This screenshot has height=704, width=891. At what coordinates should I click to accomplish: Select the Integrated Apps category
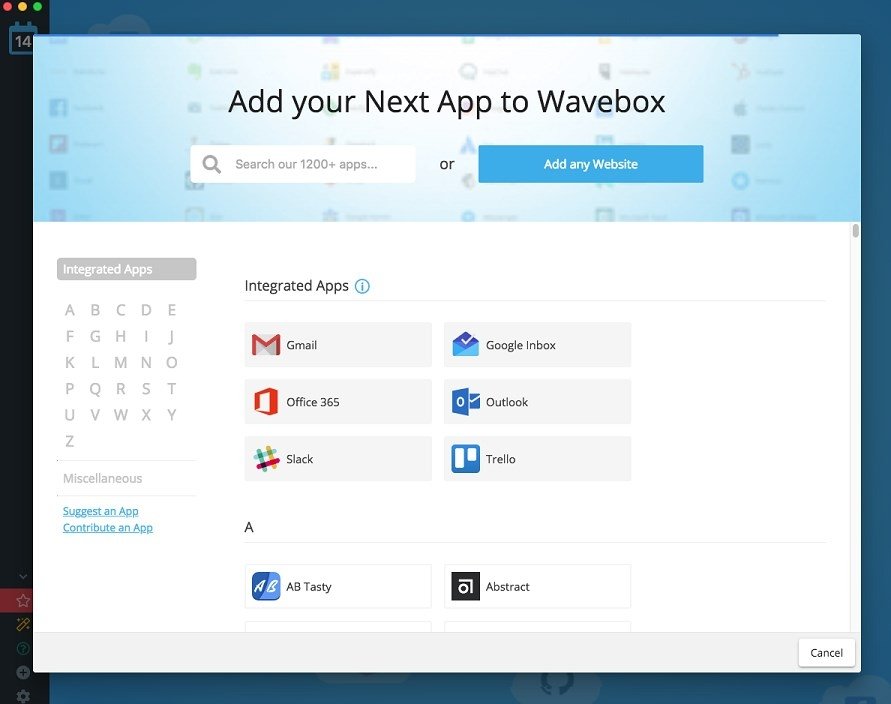[x=127, y=269]
